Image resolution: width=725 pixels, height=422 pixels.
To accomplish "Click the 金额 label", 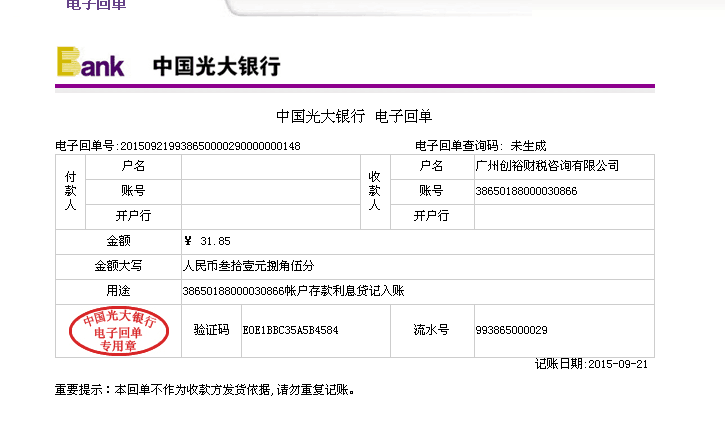I will click(118, 241).
